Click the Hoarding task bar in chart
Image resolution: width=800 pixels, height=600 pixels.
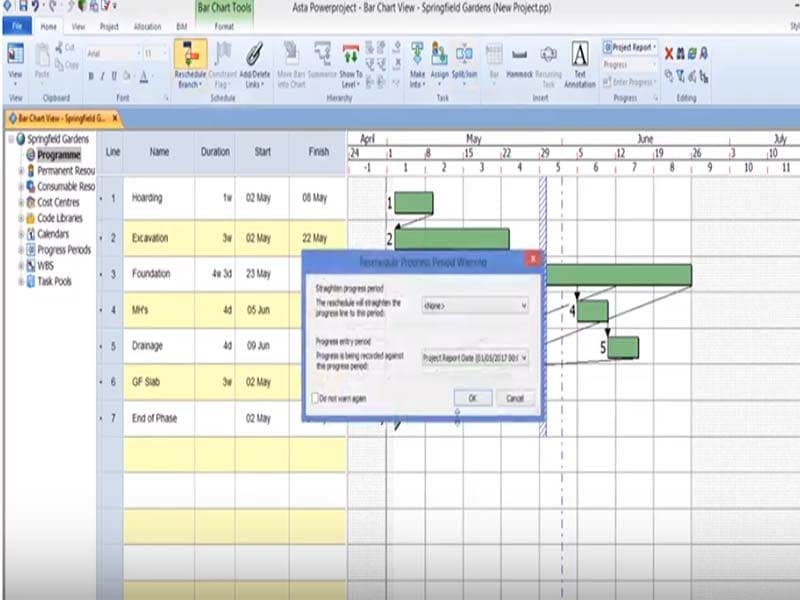click(x=414, y=203)
